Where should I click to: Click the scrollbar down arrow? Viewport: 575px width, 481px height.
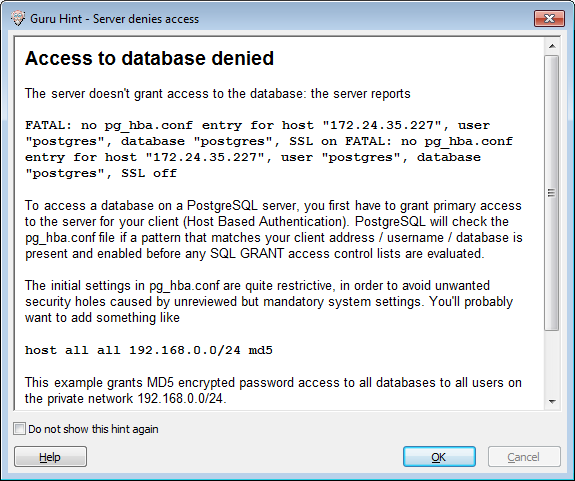point(552,401)
